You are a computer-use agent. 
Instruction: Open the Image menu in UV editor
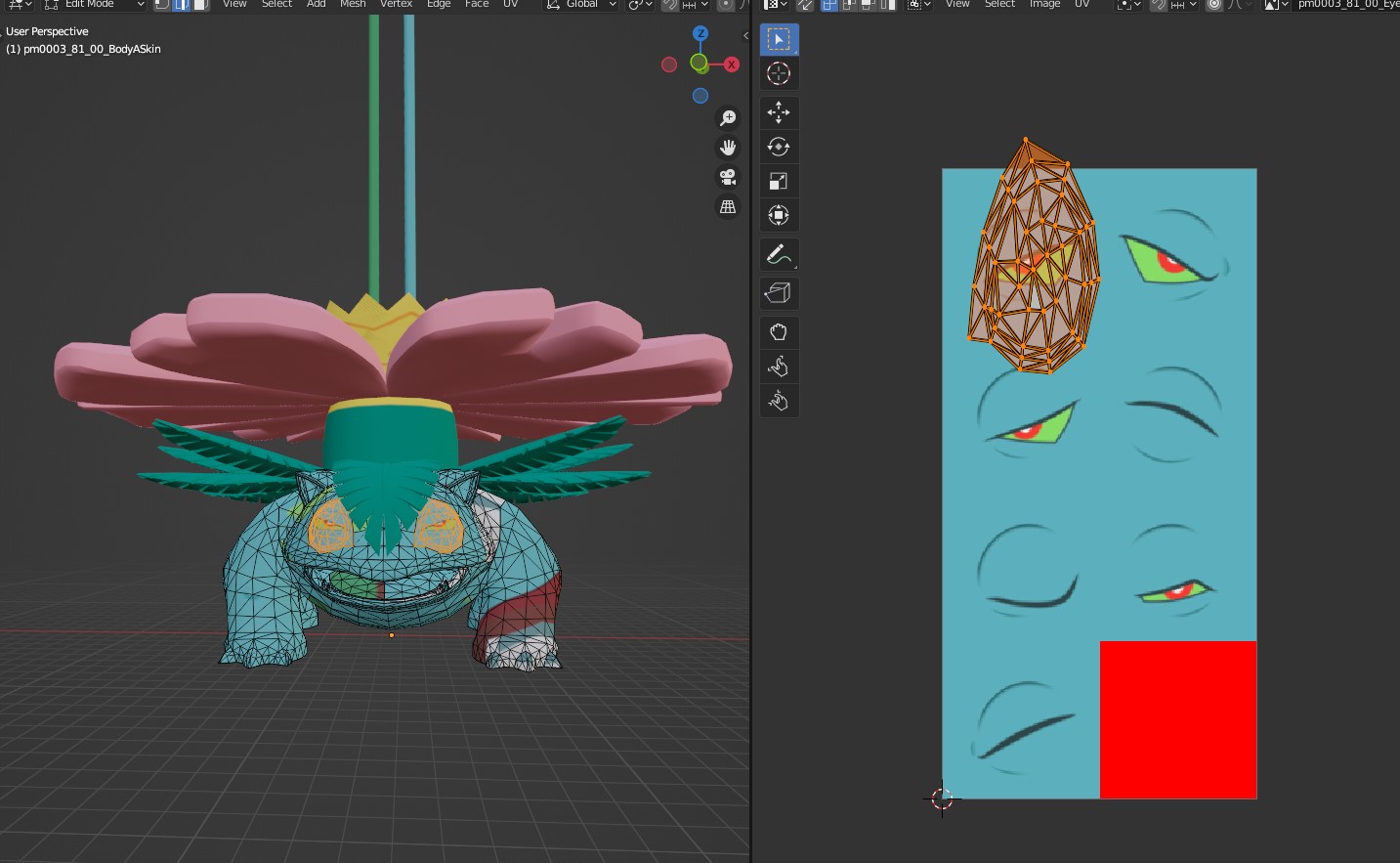pos(1044,4)
